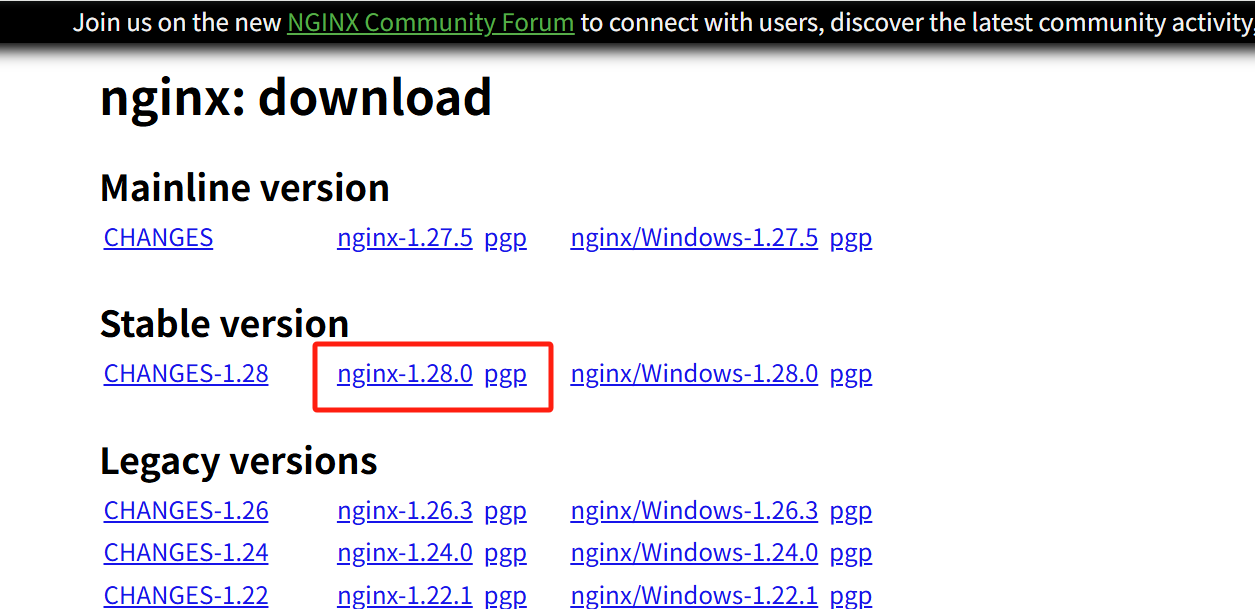1255x609 pixels.
Task: Download nginx/Windows-1.26.3 build
Action: point(694,511)
